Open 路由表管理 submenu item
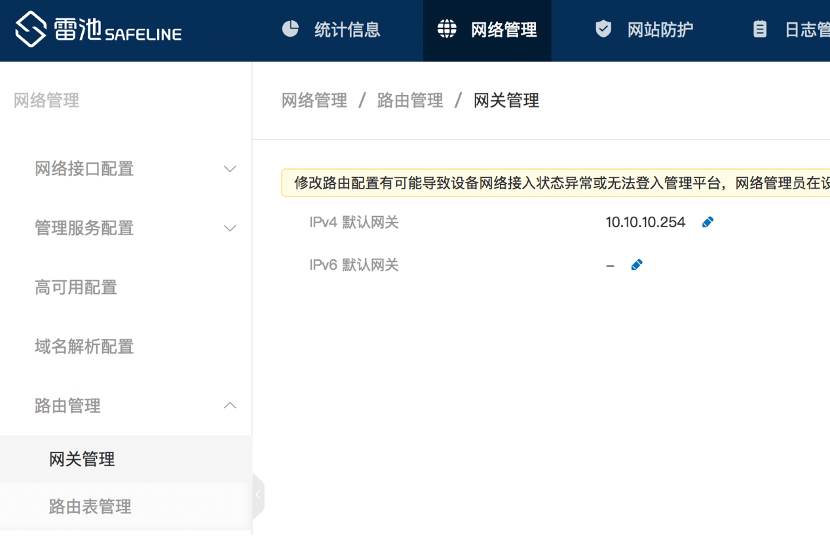 pos(90,507)
